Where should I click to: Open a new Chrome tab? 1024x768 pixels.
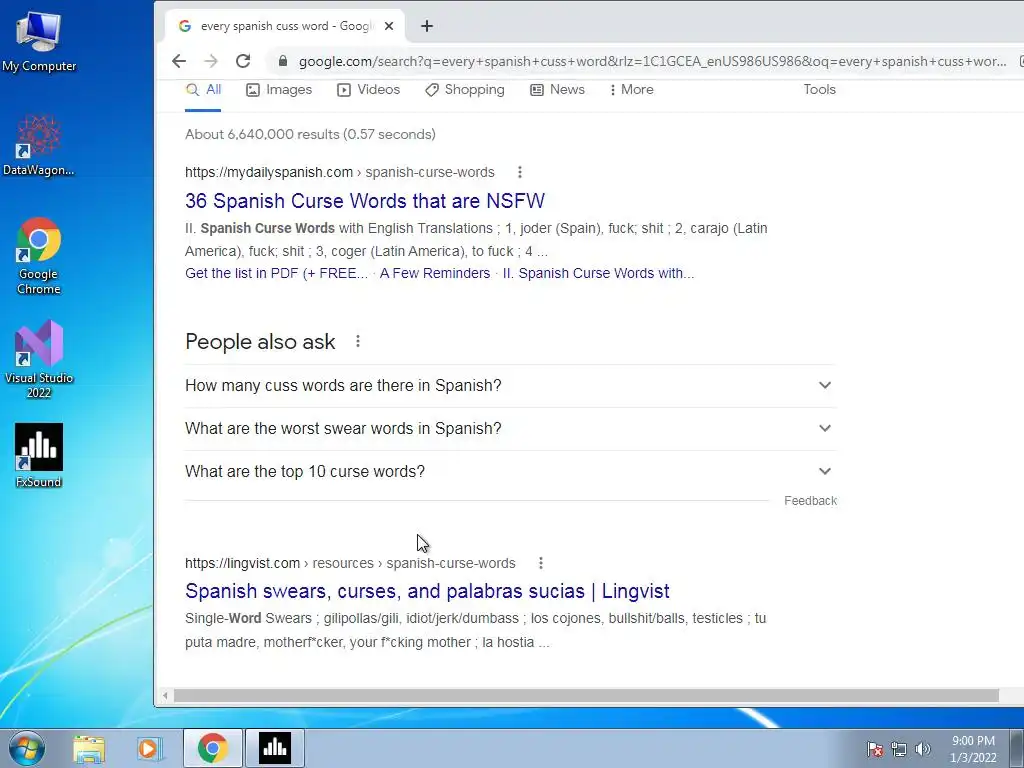427,26
